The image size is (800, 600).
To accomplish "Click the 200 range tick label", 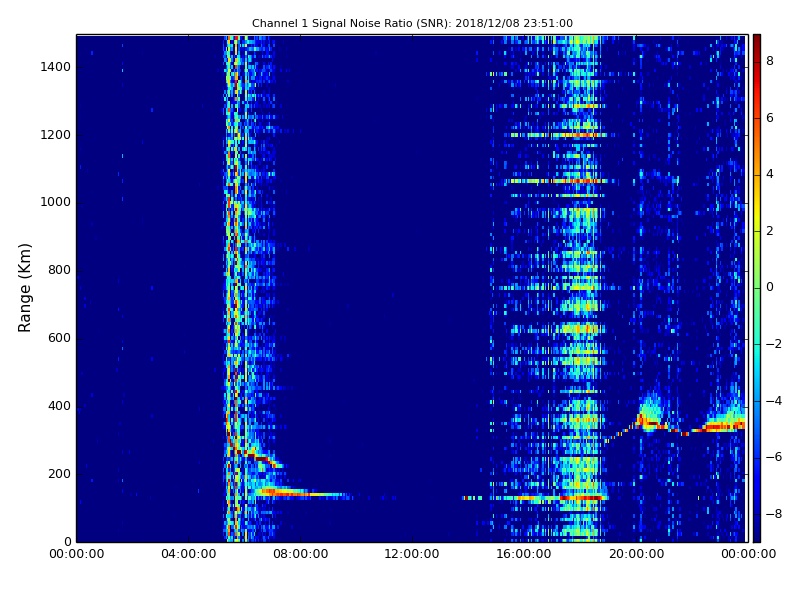I will coord(59,473).
